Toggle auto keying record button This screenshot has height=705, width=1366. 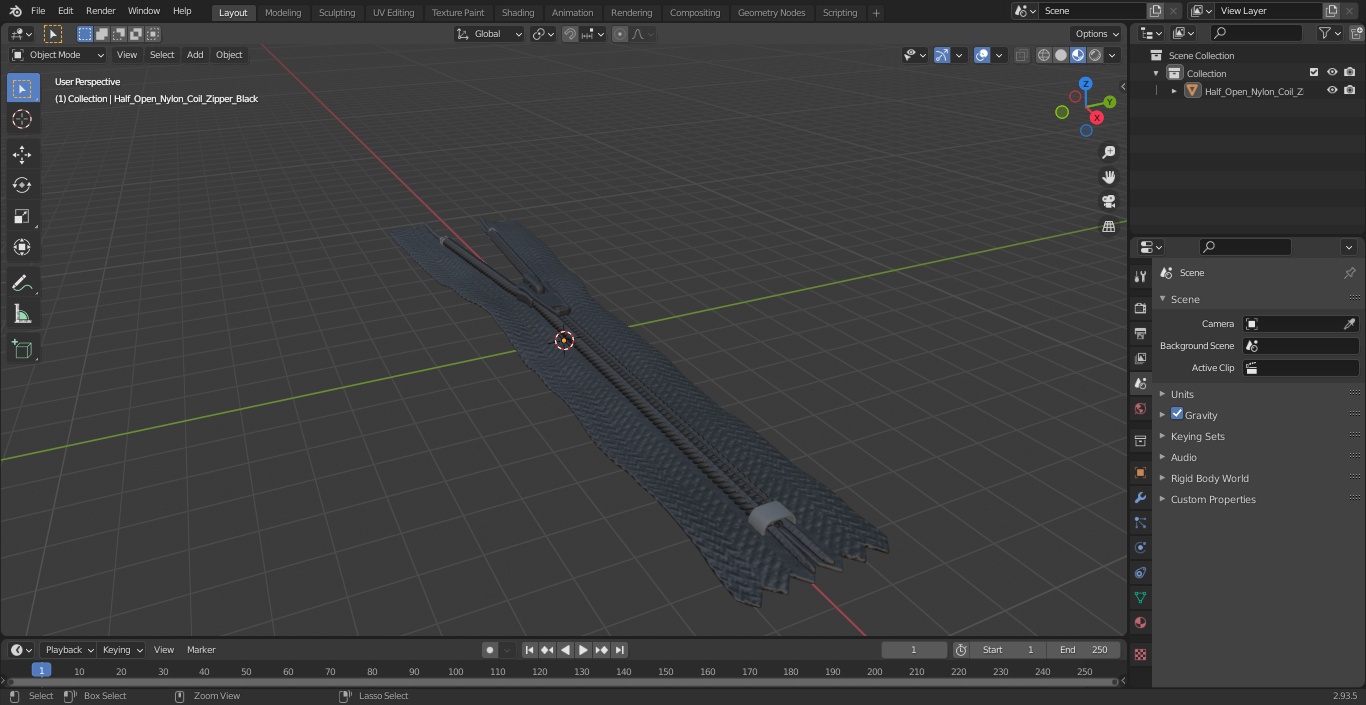[x=490, y=650]
